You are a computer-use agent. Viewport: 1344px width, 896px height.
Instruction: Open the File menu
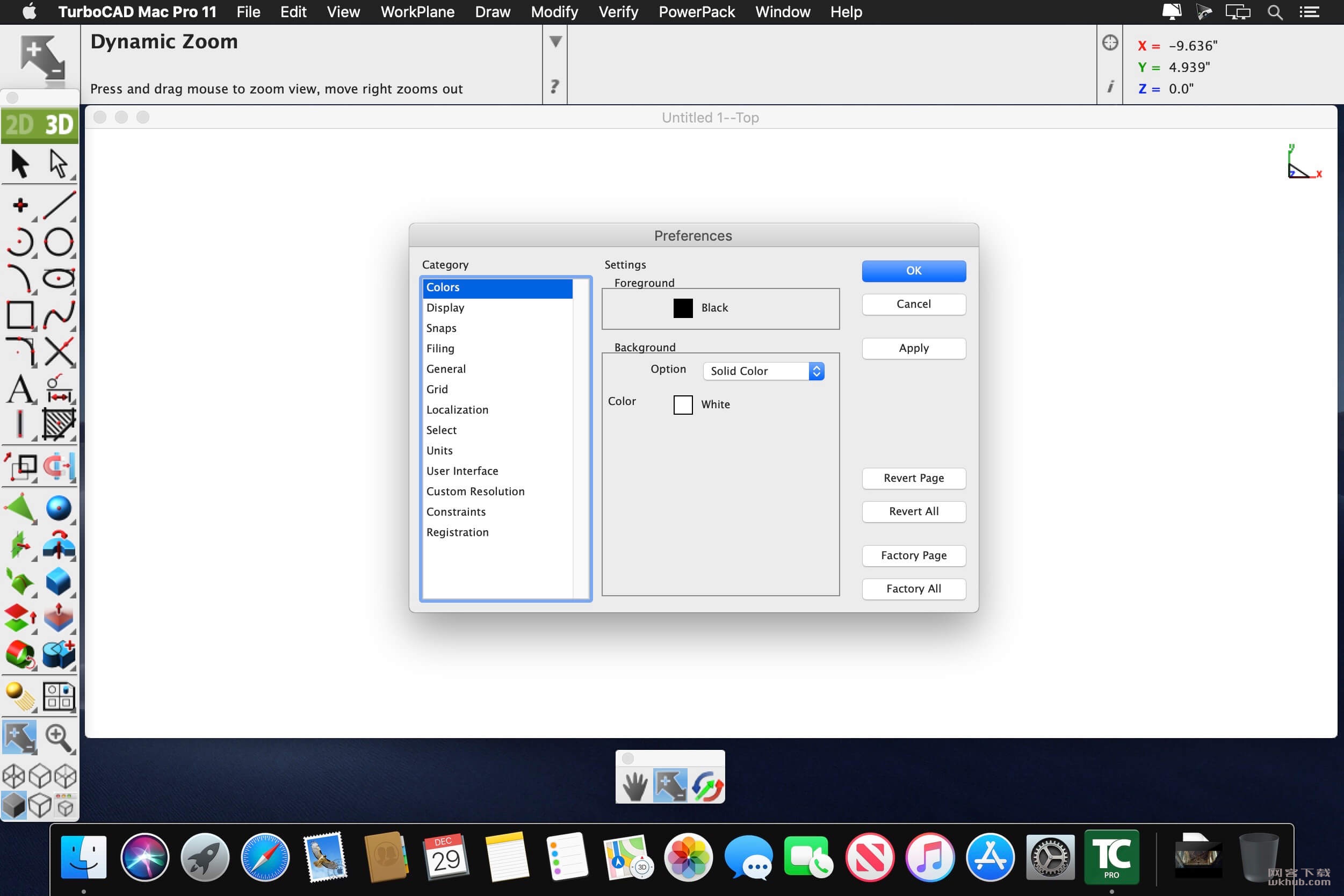[x=249, y=12]
